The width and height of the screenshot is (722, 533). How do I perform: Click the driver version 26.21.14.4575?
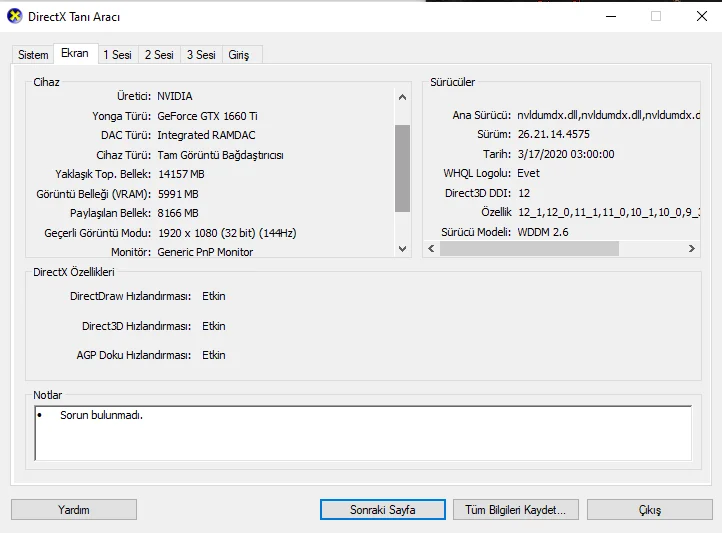(x=553, y=134)
